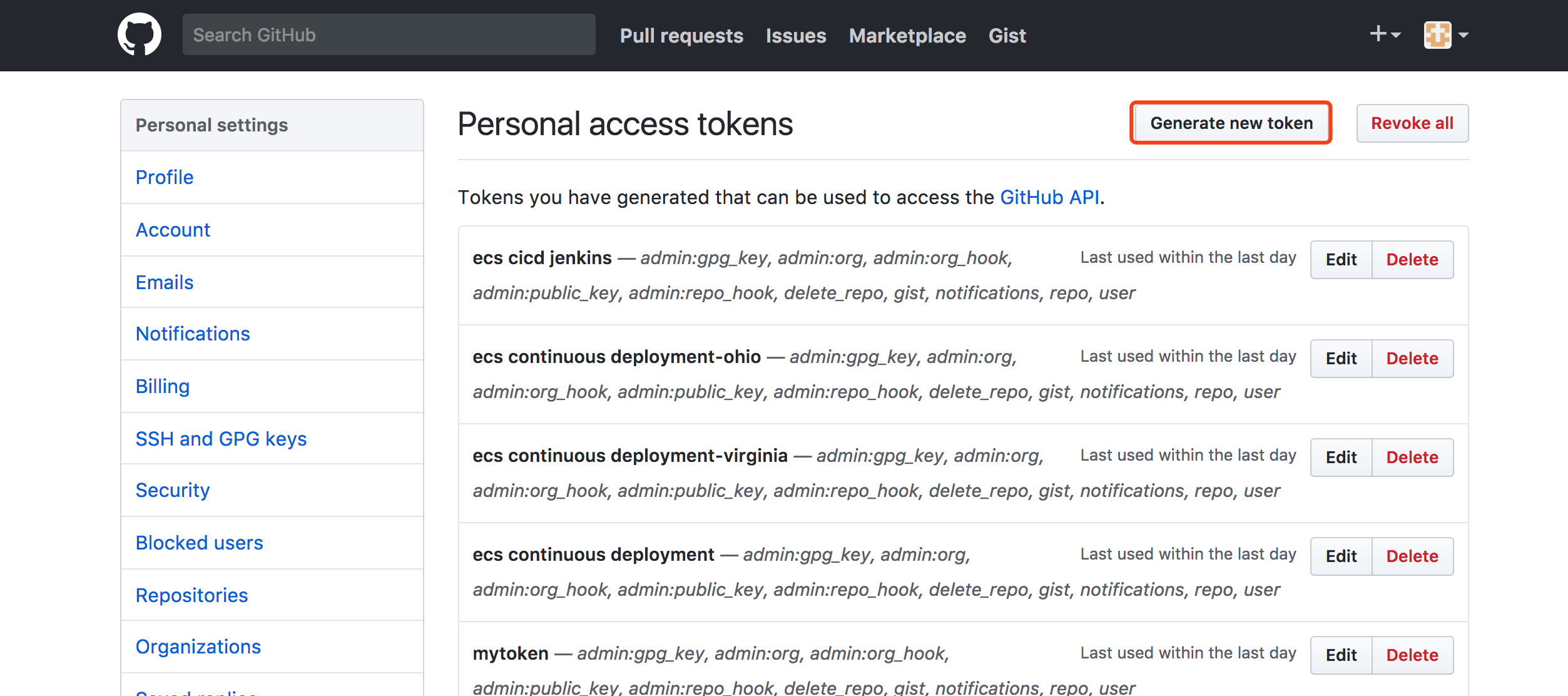The width and height of the screenshot is (1568, 696).
Task: Open SSH and GPG keys settings
Action: (x=221, y=439)
